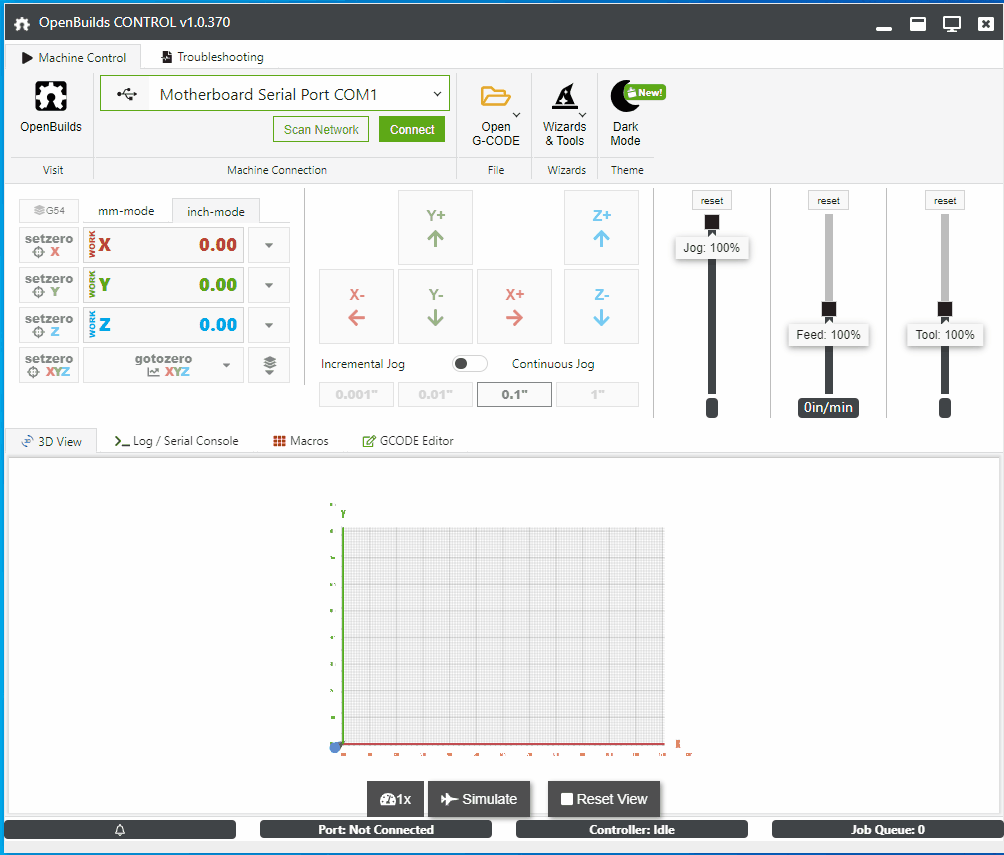Jog the X- axis arrow
This screenshot has height=855, width=1004.
coord(356,306)
